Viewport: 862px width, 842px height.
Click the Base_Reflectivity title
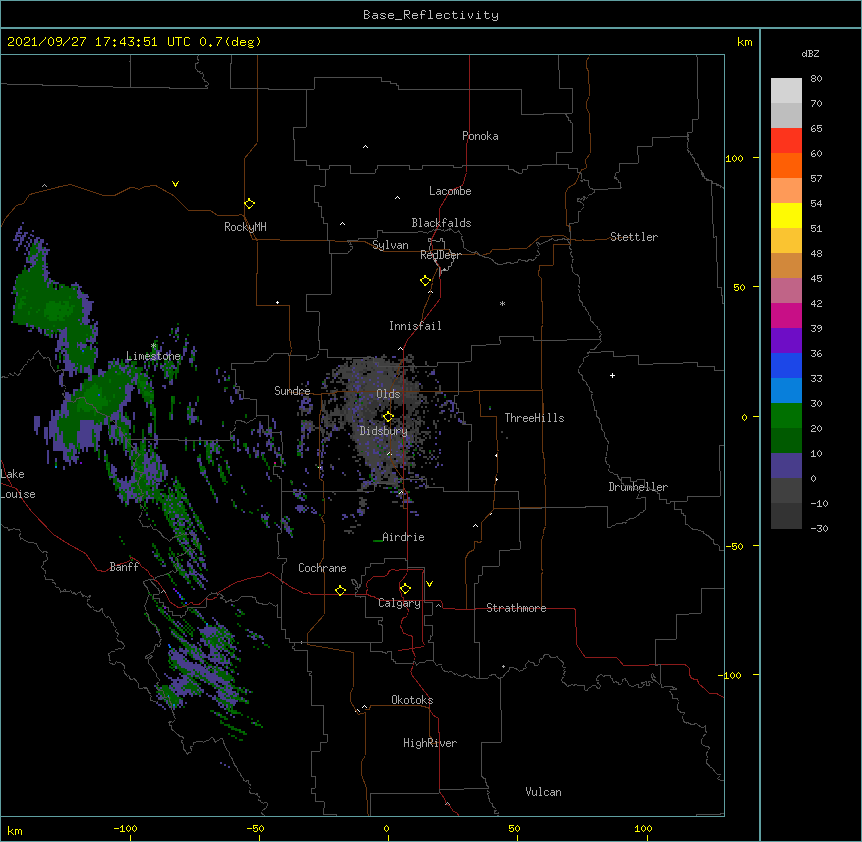pos(431,15)
